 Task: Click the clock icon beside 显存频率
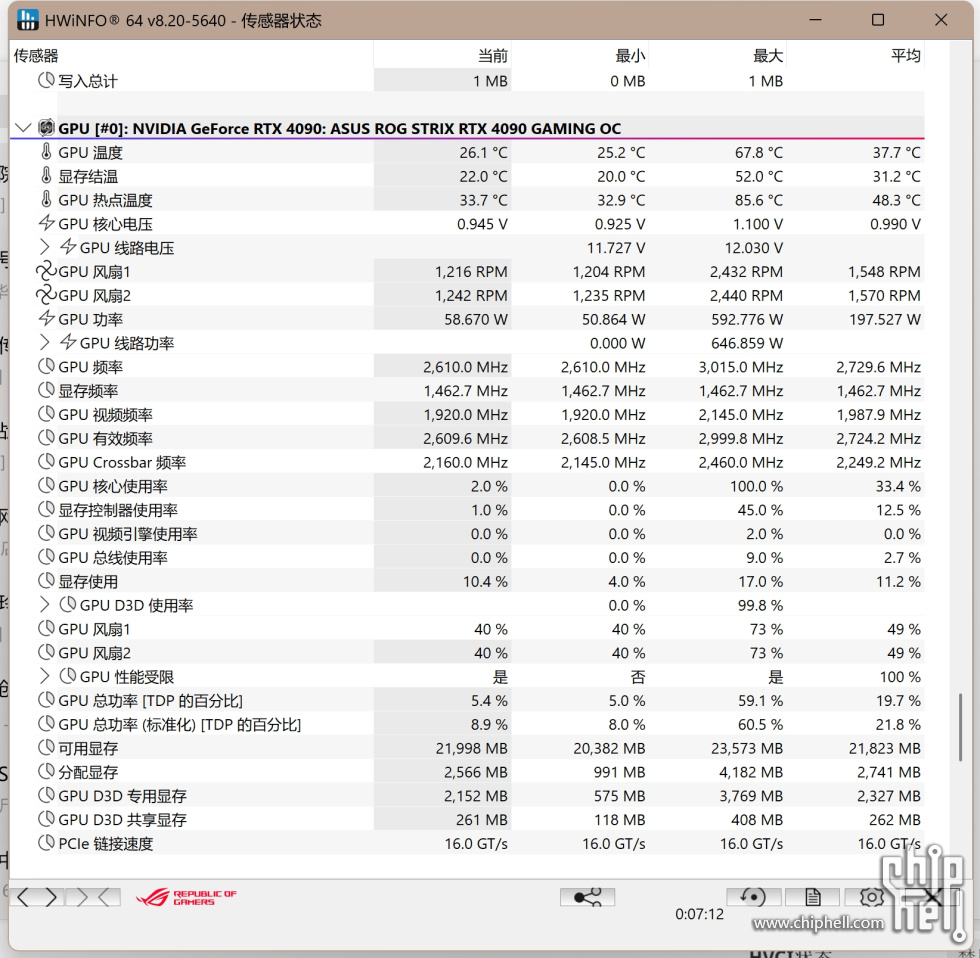click(x=46, y=390)
